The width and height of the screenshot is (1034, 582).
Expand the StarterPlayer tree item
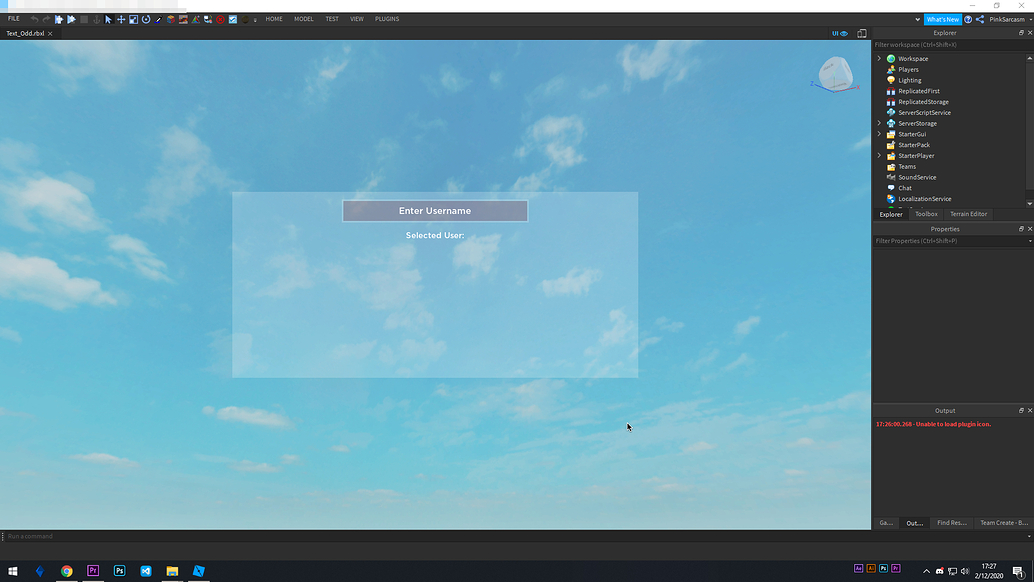click(x=879, y=155)
